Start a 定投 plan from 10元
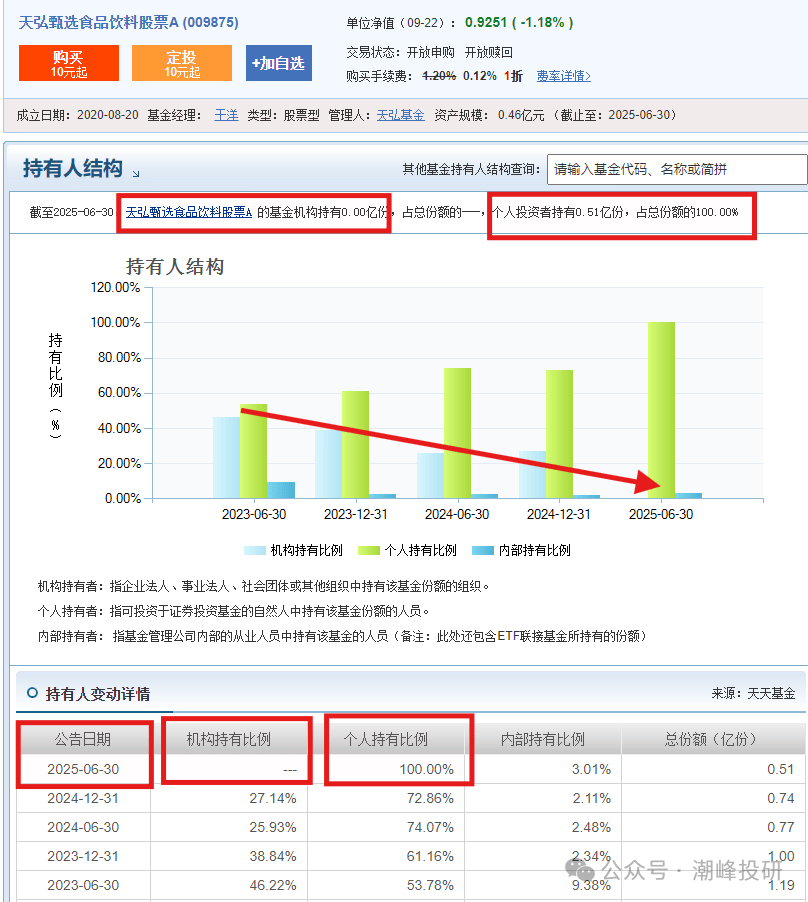 pos(182,63)
